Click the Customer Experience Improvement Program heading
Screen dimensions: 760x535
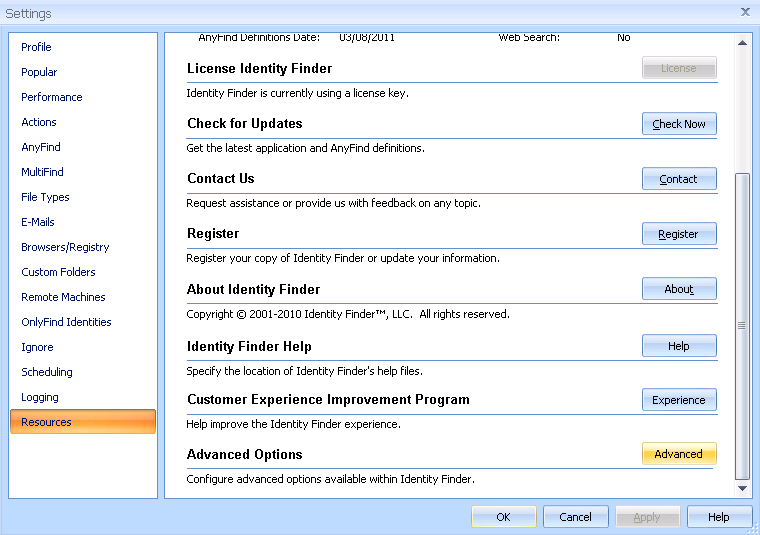point(329,400)
